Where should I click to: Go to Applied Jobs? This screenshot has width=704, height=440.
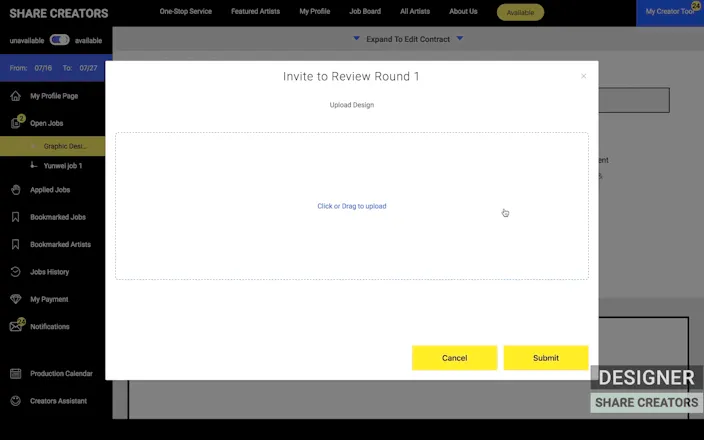[50, 190]
